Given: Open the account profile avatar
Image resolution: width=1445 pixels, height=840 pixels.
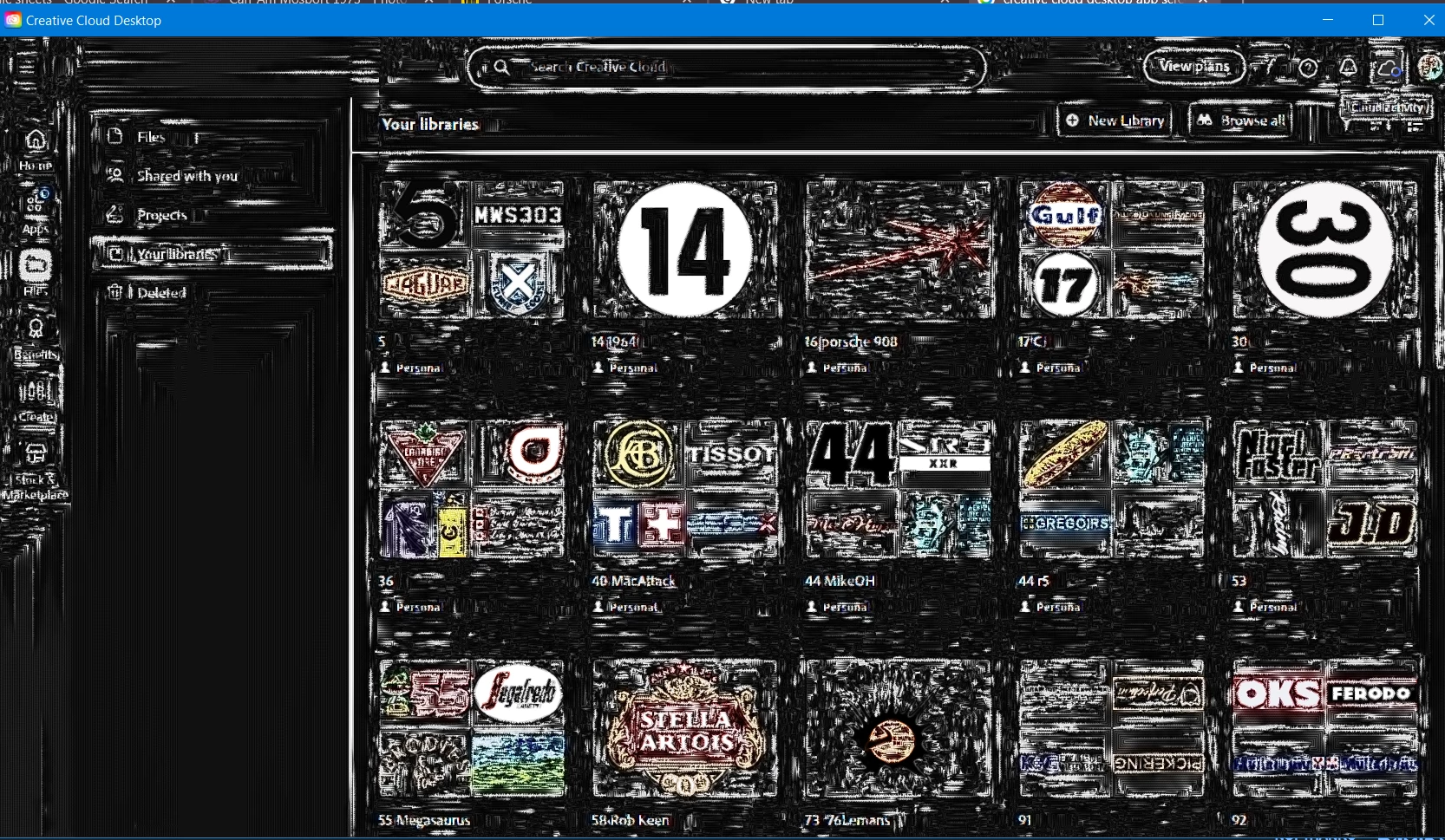Looking at the screenshot, I should click(1429, 68).
